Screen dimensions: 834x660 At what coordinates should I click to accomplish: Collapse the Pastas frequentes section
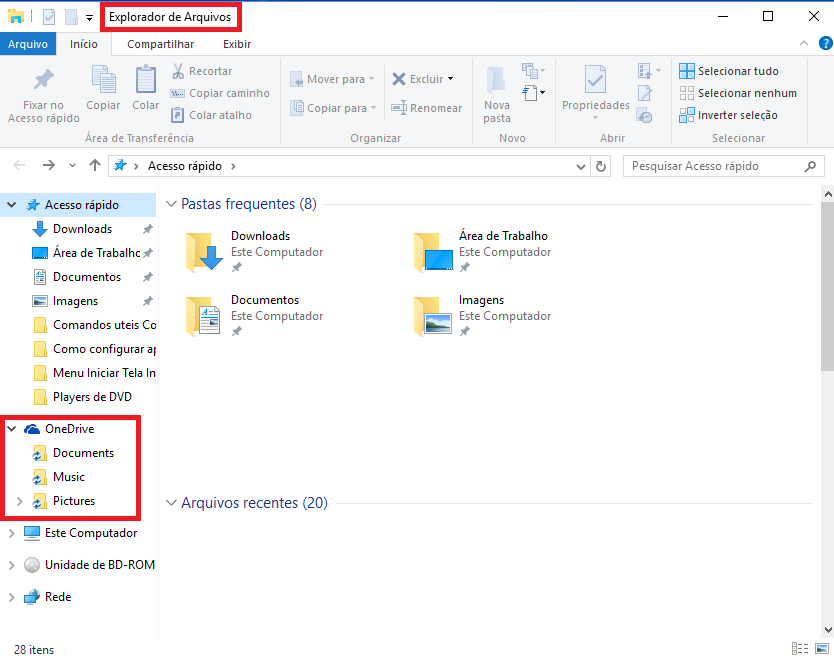(x=169, y=204)
